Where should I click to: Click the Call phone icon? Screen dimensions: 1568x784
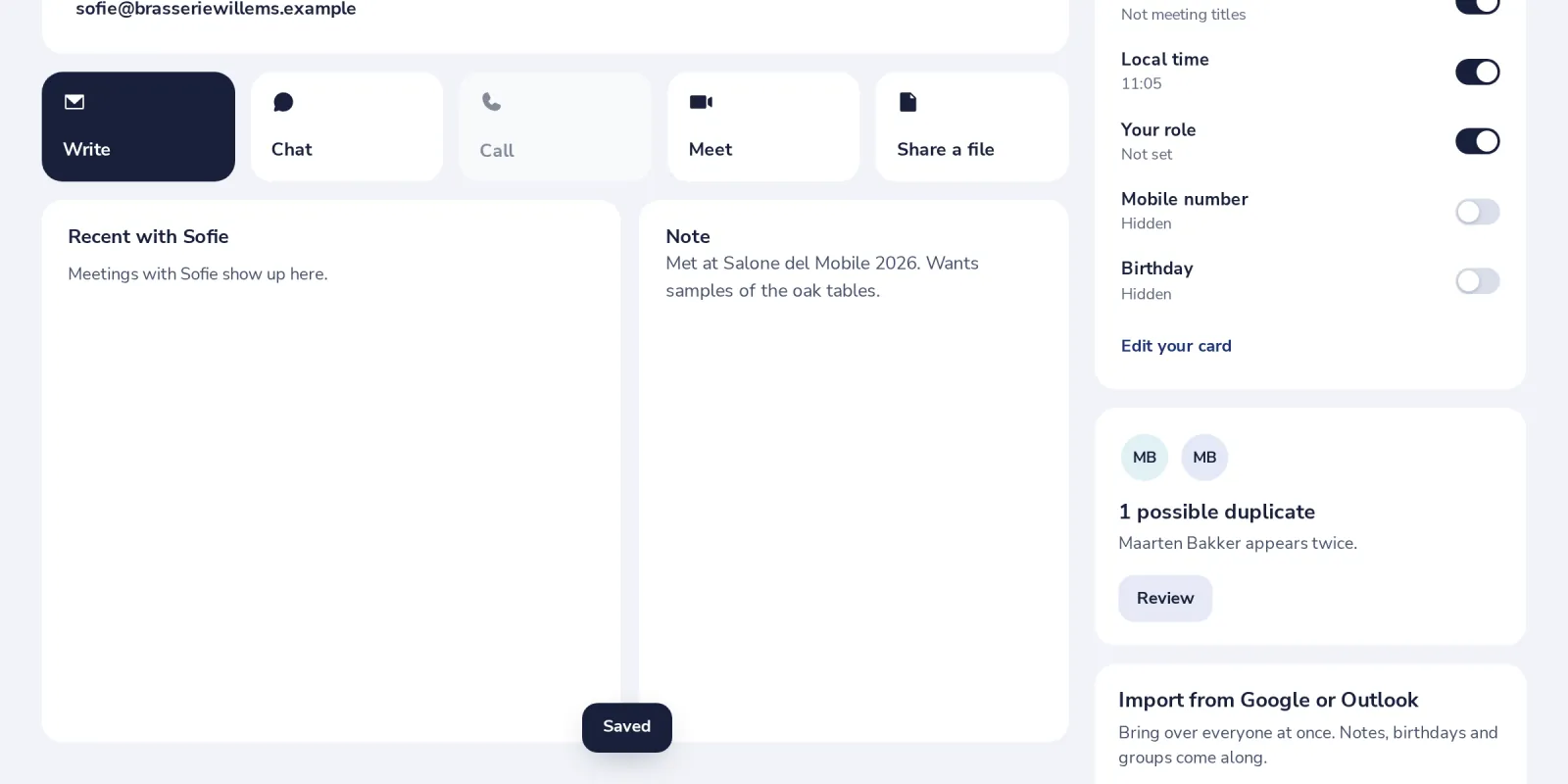pos(492,102)
